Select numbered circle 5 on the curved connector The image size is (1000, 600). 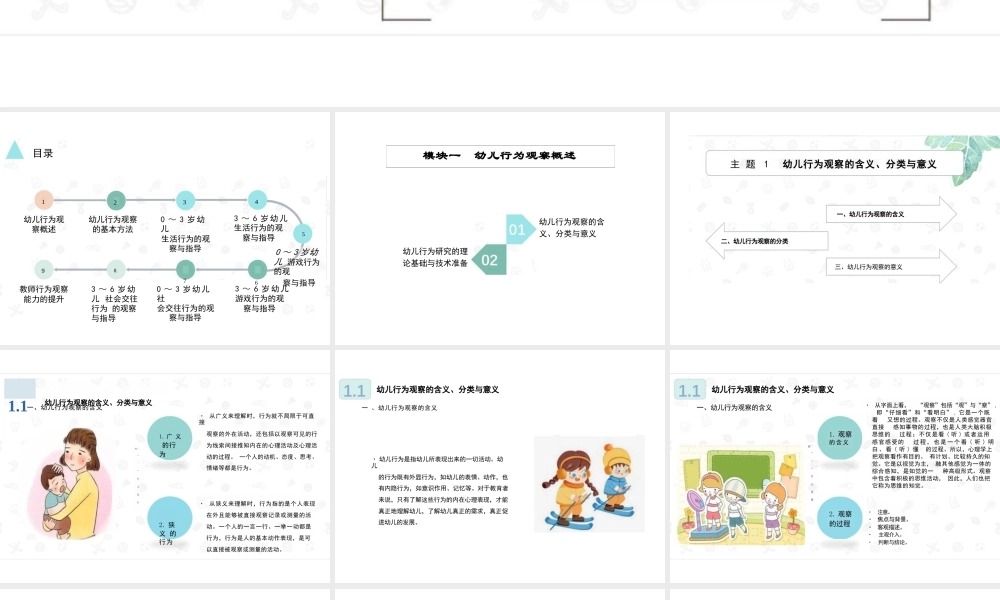coord(304,233)
